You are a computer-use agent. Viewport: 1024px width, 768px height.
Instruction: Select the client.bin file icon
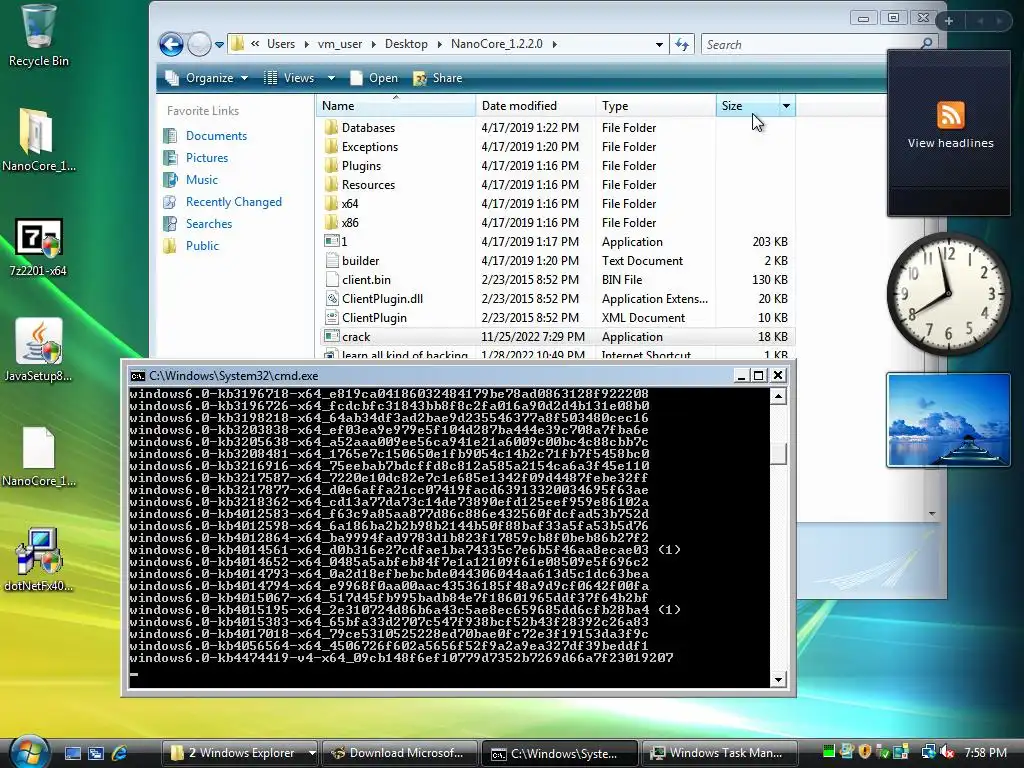click(x=332, y=280)
